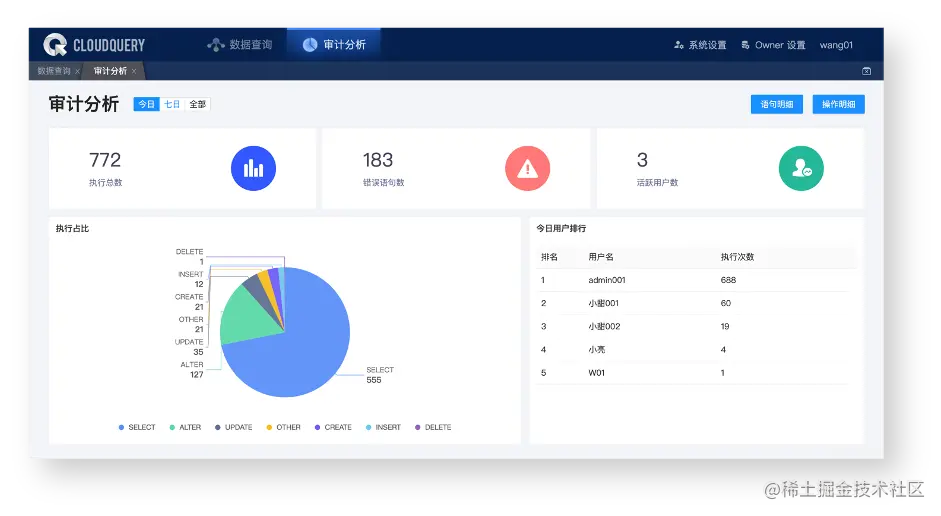Screen dimensions: 941x516
Task: Click the 语句明细 button
Action: (x=777, y=104)
